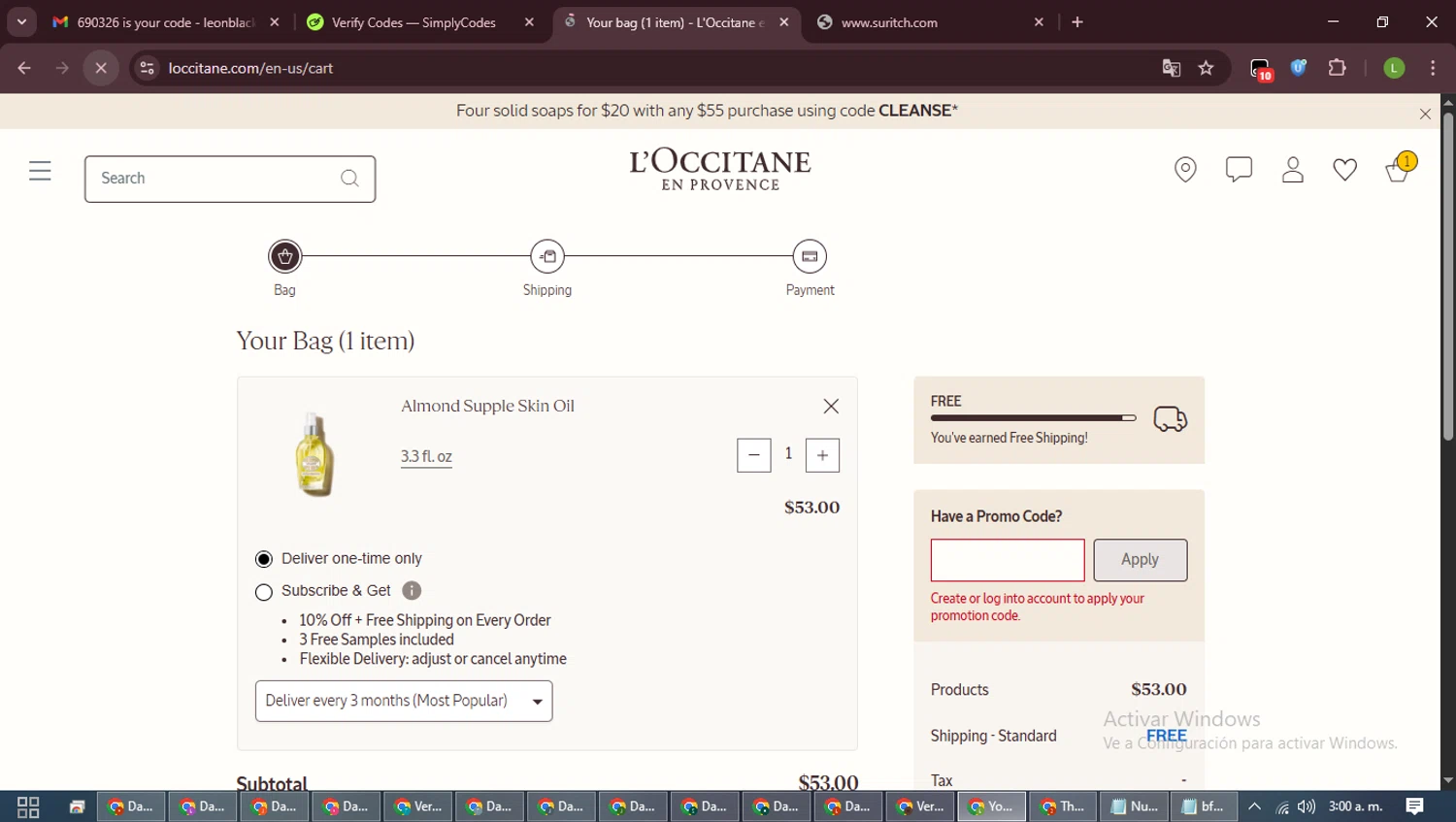The width and height of the screenshot is (1456, 822).
Task: Click the free shipping progress bar
Action: coord(1033,418)
